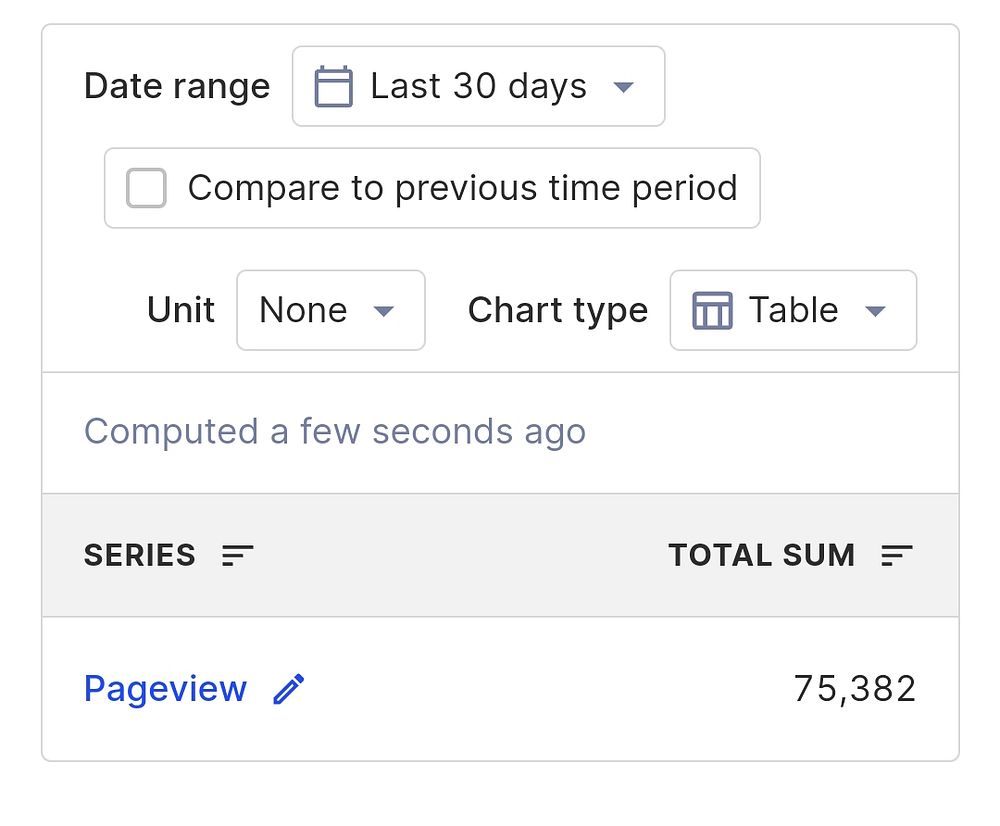Click the caret arrow beside None
This screenshot has height=826, width=1000.
point(383,311)
